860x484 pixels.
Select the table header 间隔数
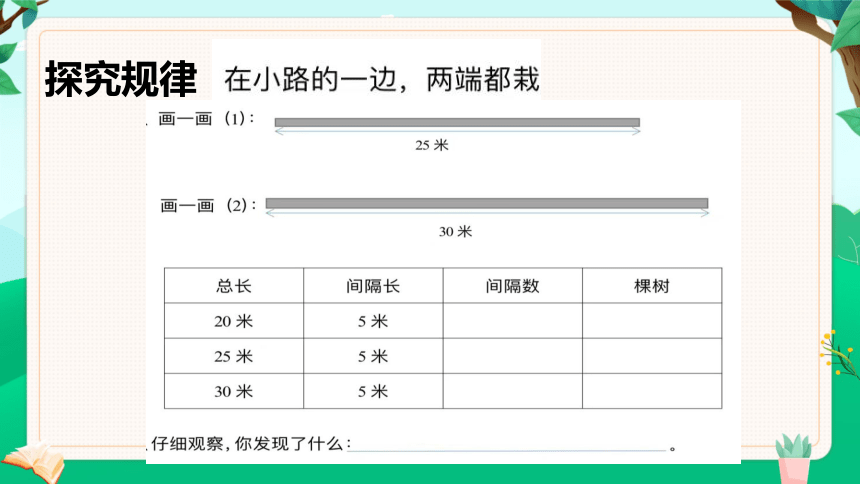pos(512,285)
